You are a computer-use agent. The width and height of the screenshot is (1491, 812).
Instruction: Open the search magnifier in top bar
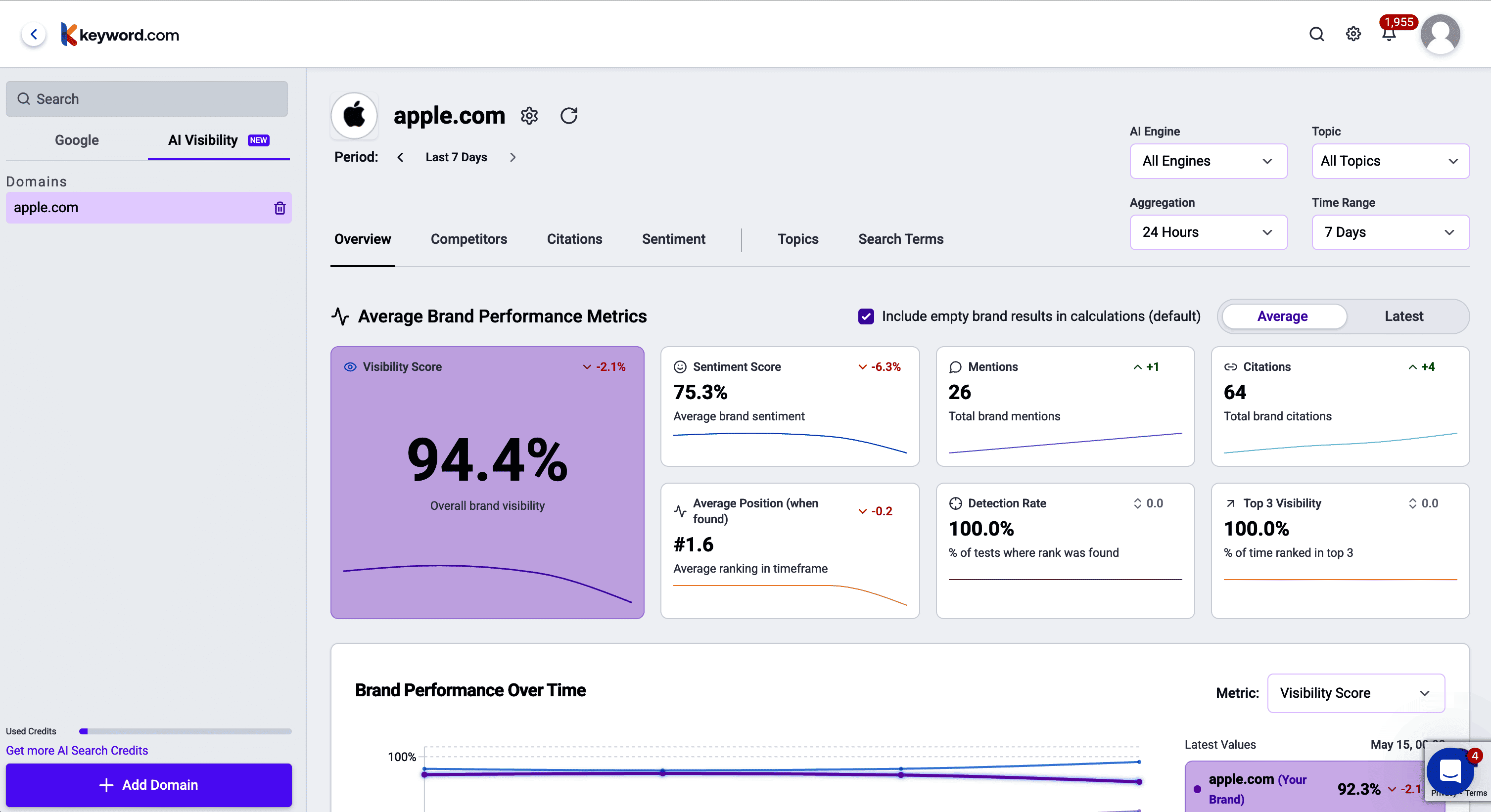coord(1316,34)
